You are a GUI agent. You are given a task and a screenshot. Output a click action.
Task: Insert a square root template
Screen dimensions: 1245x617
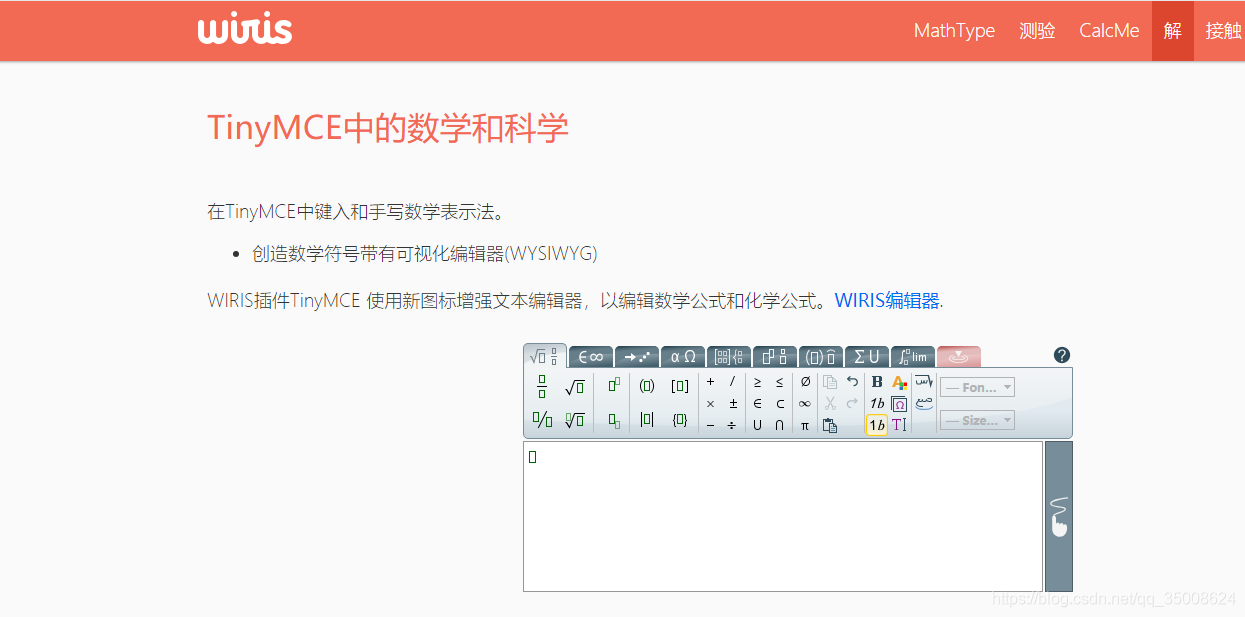(574, 387)
